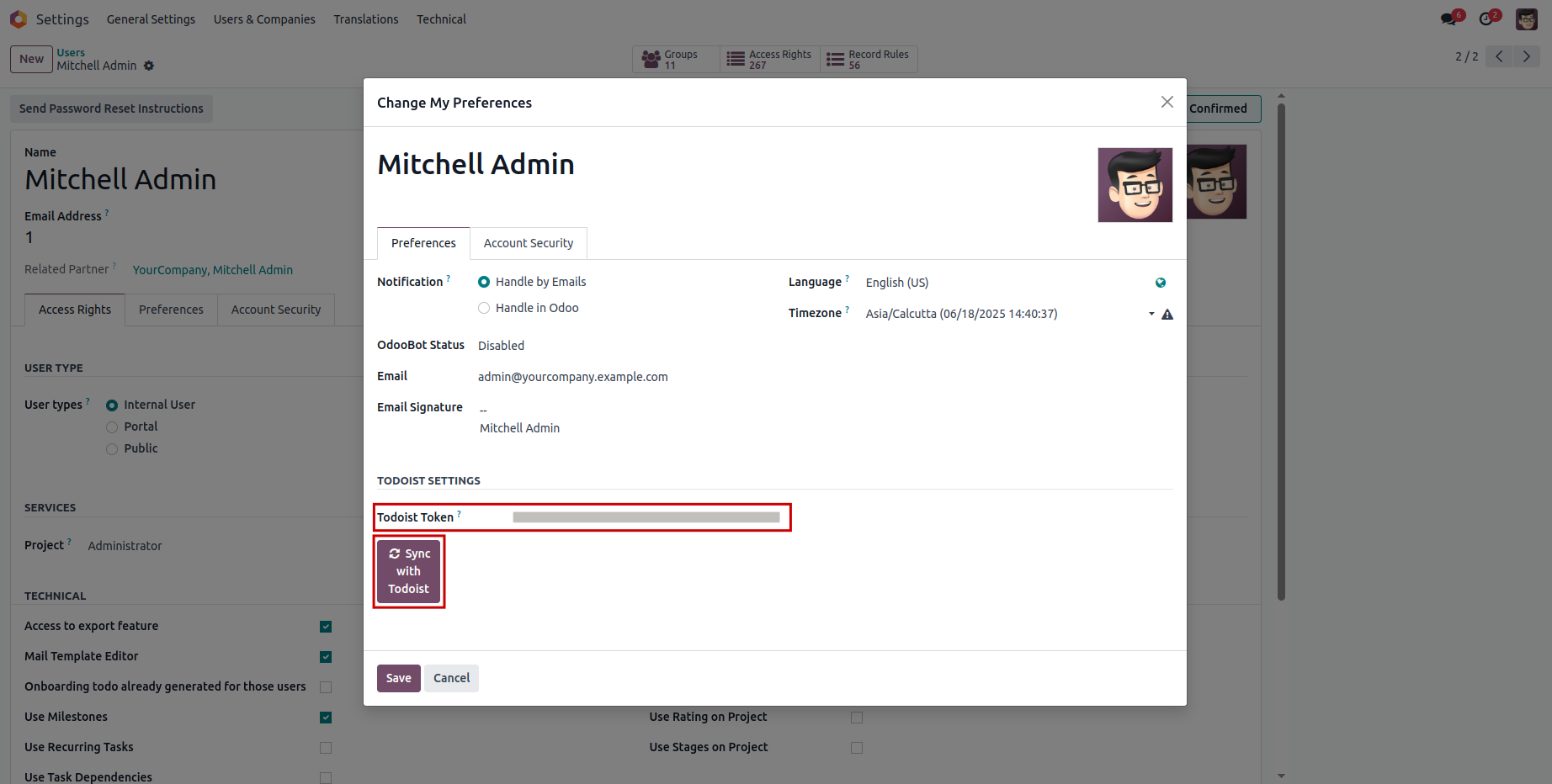Close the Change My Preferences dialog
Screen dimensions: 1552x784
[x=1167, y=102]
